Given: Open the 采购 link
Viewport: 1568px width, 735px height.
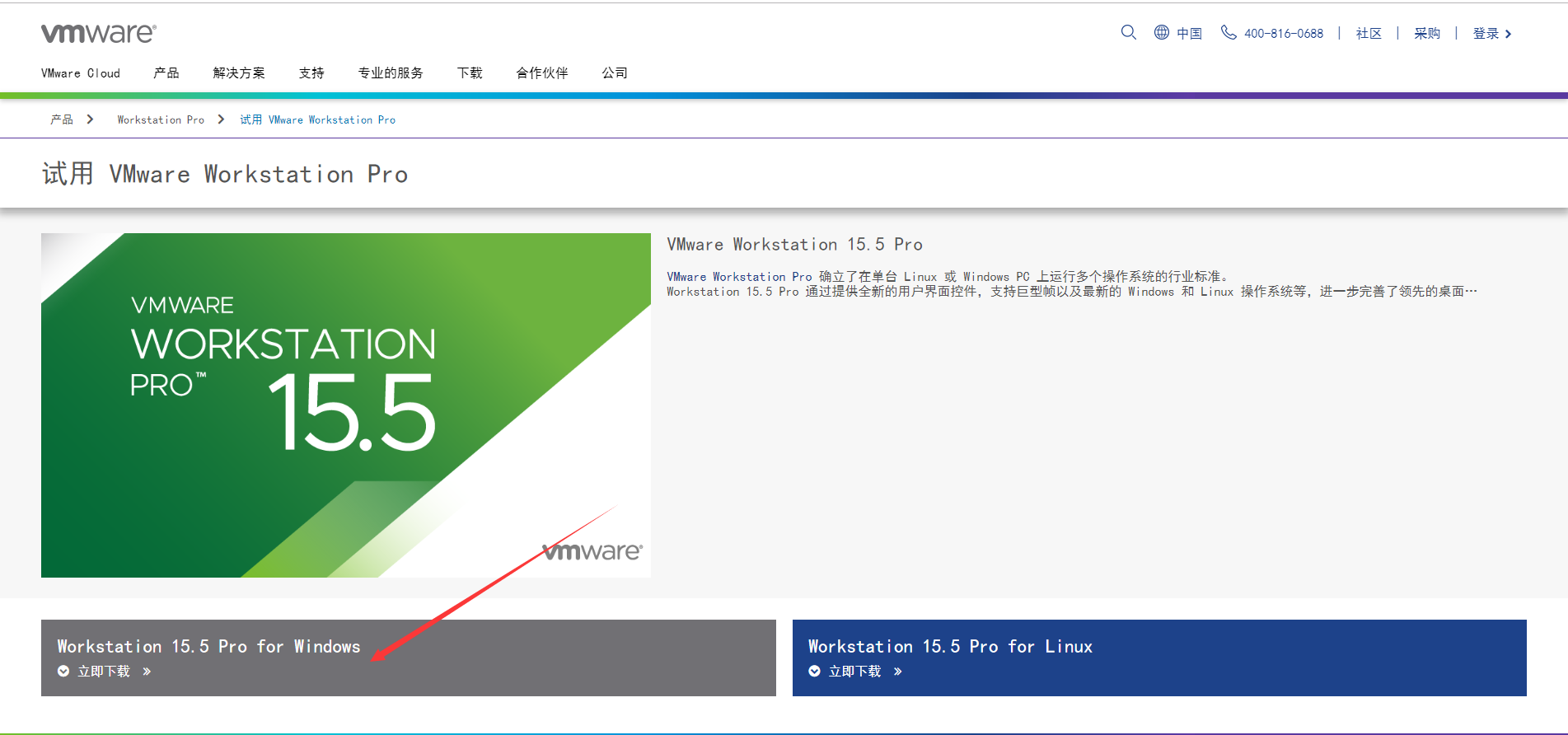Looking at the screenshot, I should (1427, 34).
